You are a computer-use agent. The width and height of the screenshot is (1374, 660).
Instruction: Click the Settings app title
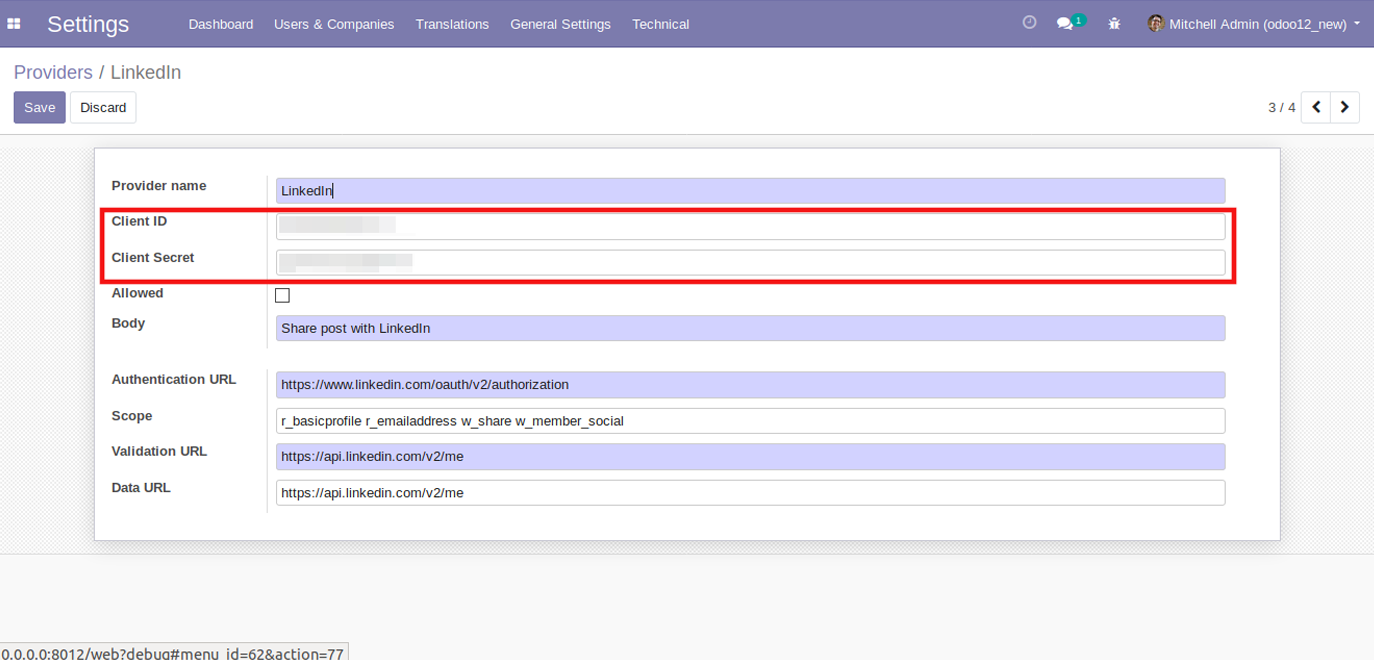(88, 24)
